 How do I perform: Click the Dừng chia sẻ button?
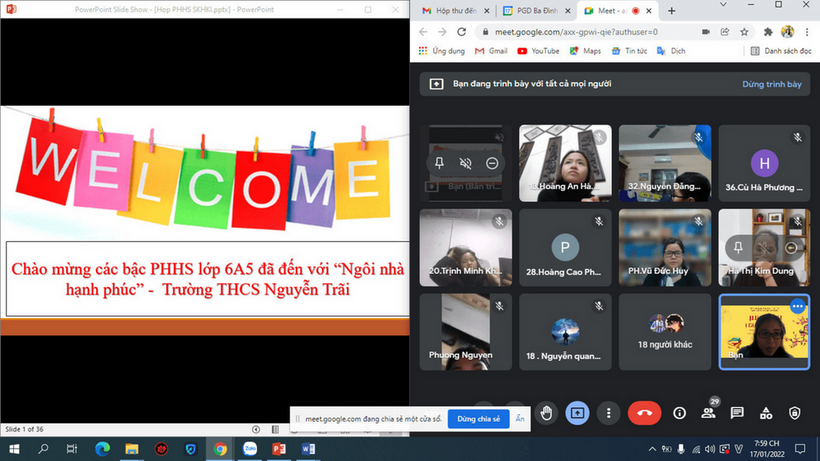click(479, 419)
